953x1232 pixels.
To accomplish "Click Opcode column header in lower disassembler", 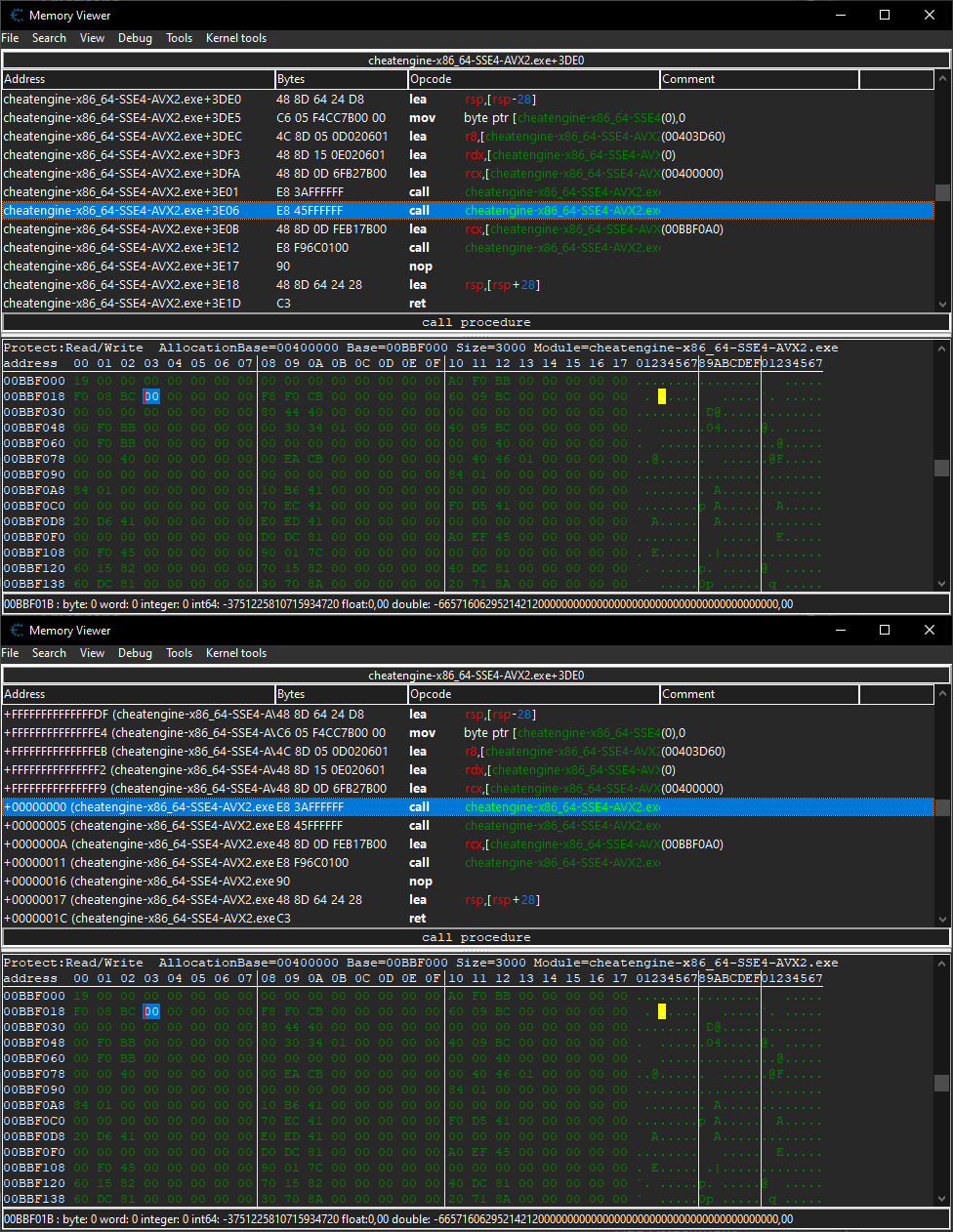I will point(533,694).
